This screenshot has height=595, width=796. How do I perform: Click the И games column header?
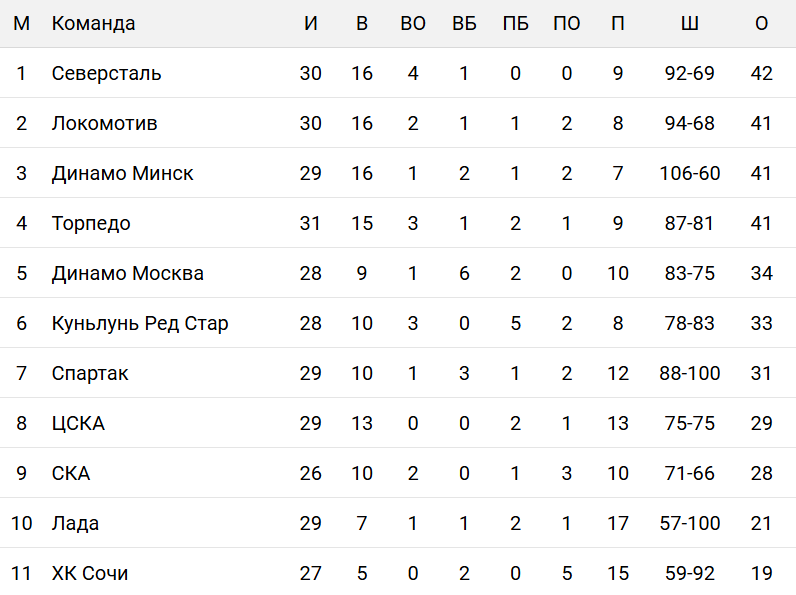[x=310, y=23]
